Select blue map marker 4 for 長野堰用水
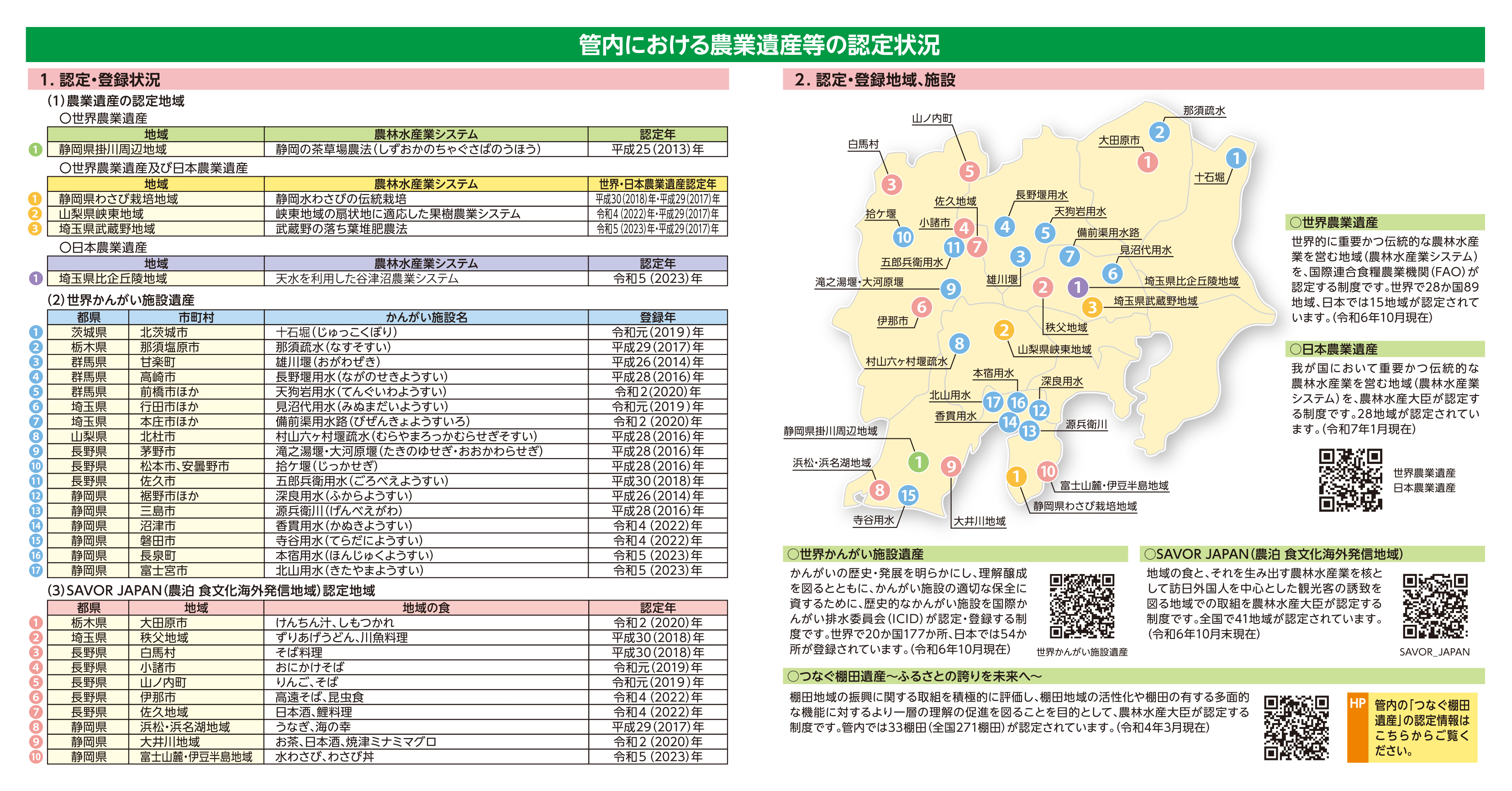 pos(1005,227)
